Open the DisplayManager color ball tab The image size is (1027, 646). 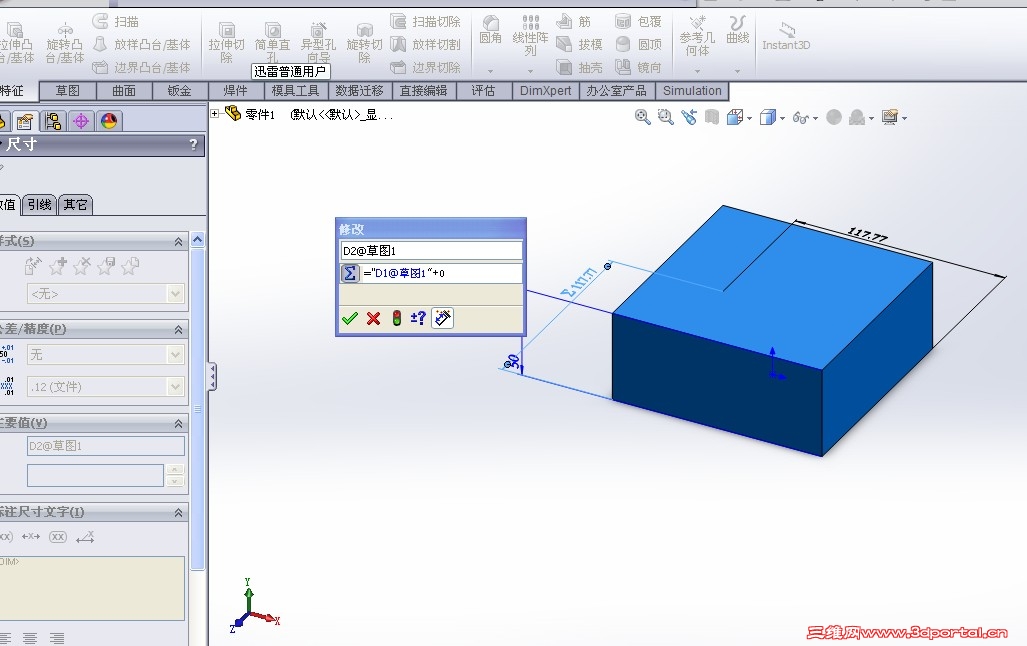(x=109, y=121)
